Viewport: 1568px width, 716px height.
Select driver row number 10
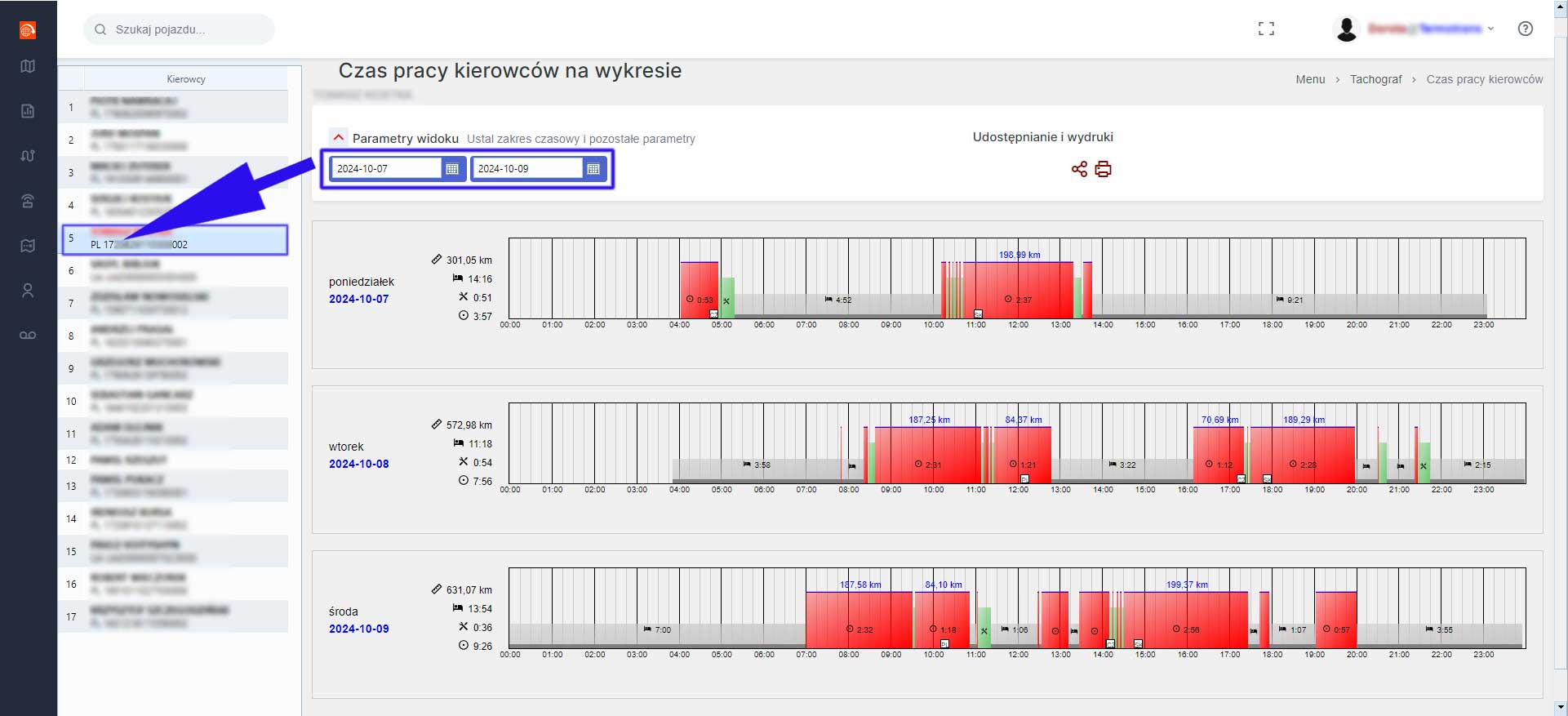[173, 401]
